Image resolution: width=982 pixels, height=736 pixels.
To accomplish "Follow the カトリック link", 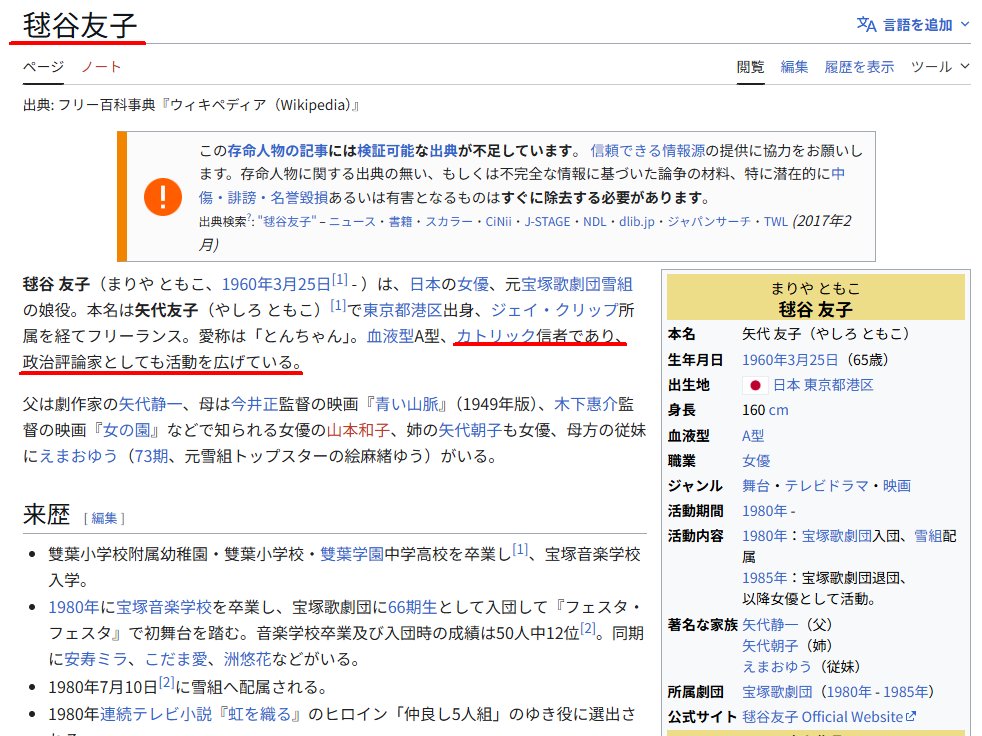I will click(x=496, y=335).
